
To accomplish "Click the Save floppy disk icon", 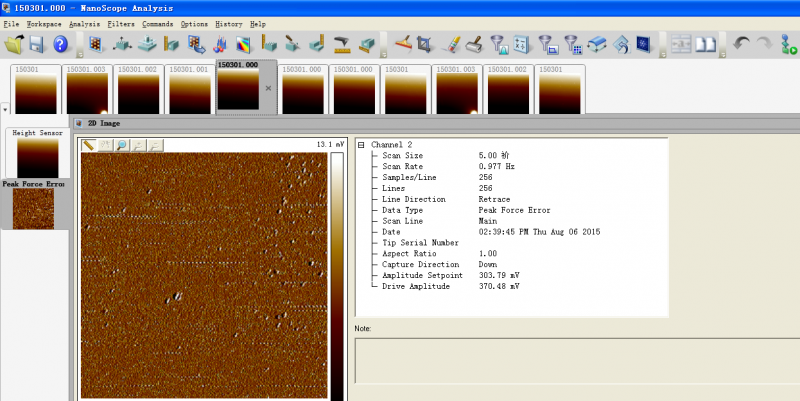I will pyautogui.click(x=36, y=44).
